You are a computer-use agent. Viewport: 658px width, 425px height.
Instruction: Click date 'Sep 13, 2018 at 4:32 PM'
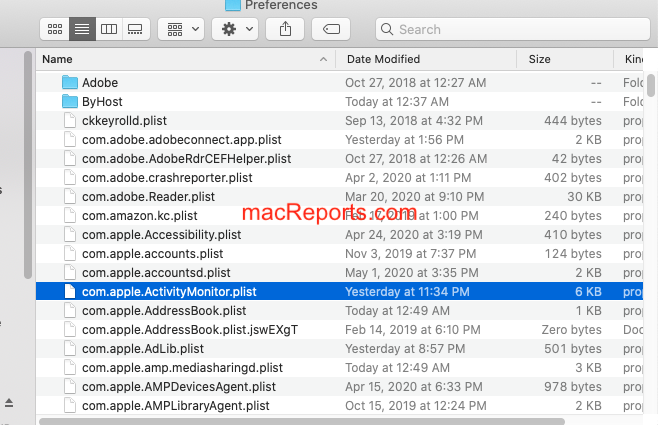(x=414, y=120)
